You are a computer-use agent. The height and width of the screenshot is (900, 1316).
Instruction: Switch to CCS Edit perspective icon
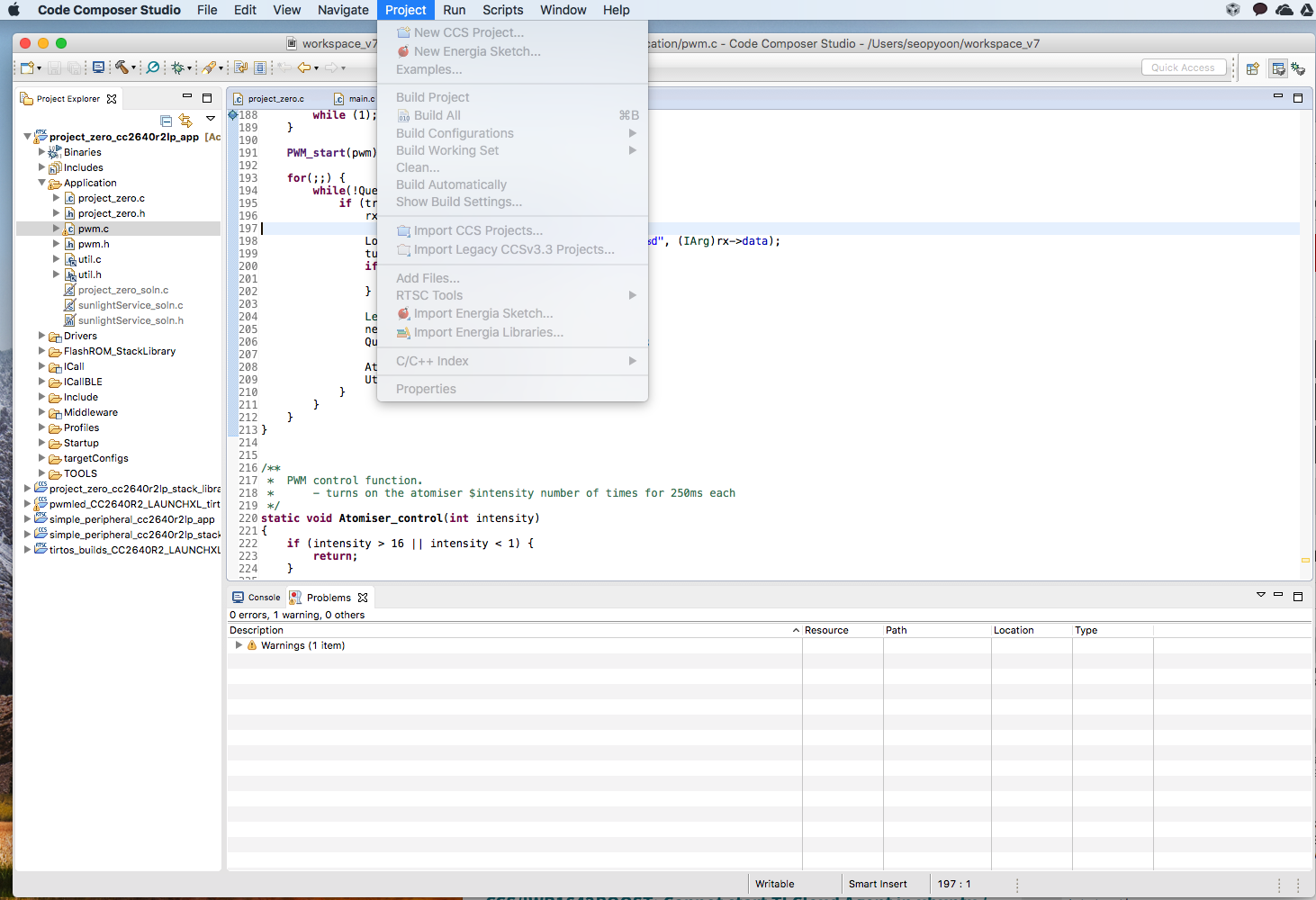[x=1277, y=68]
